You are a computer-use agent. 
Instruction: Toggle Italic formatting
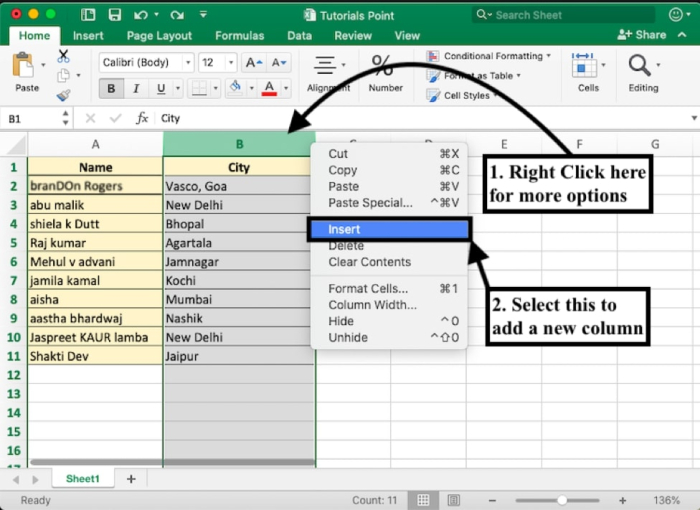pos(136,88)
